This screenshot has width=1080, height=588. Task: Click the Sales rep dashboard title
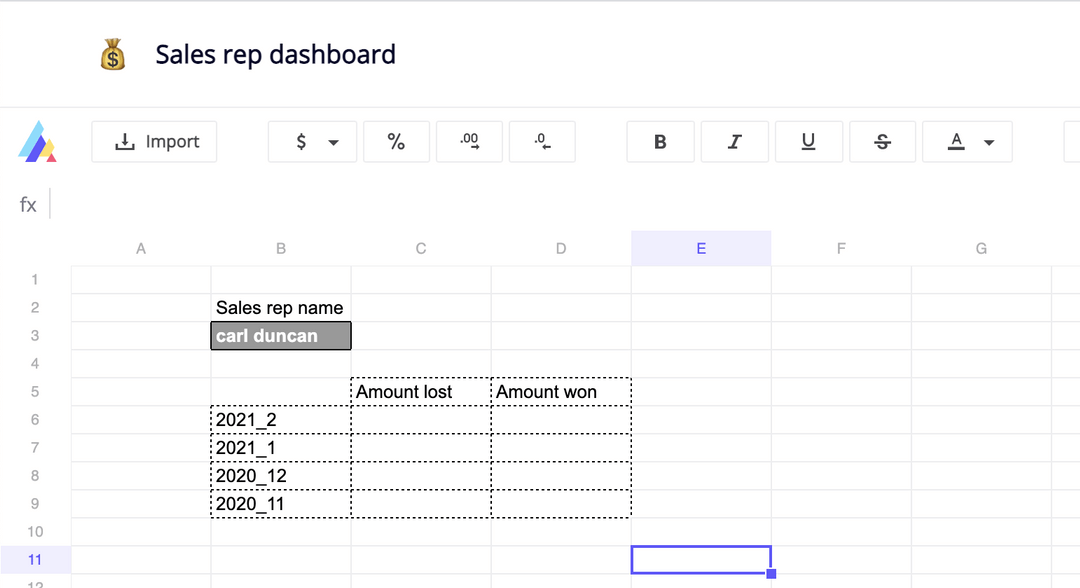pyautogui.click(x=275, y=54)
